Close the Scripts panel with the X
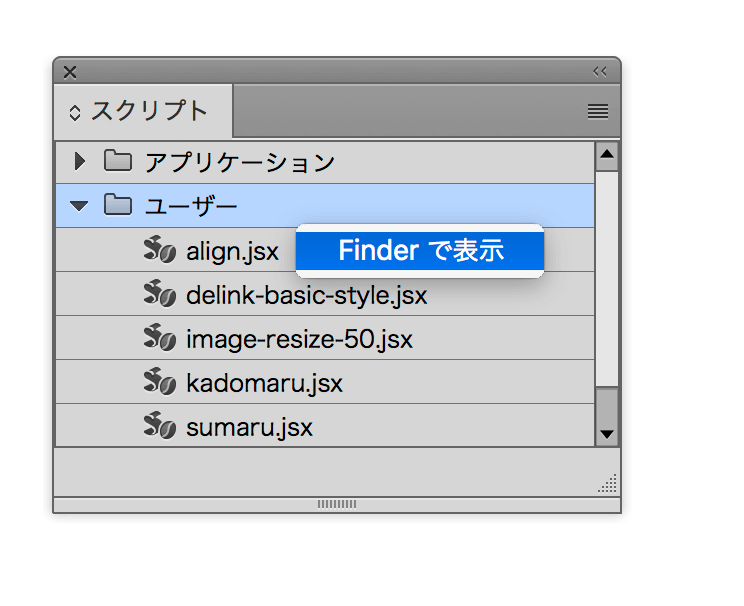 70,72
